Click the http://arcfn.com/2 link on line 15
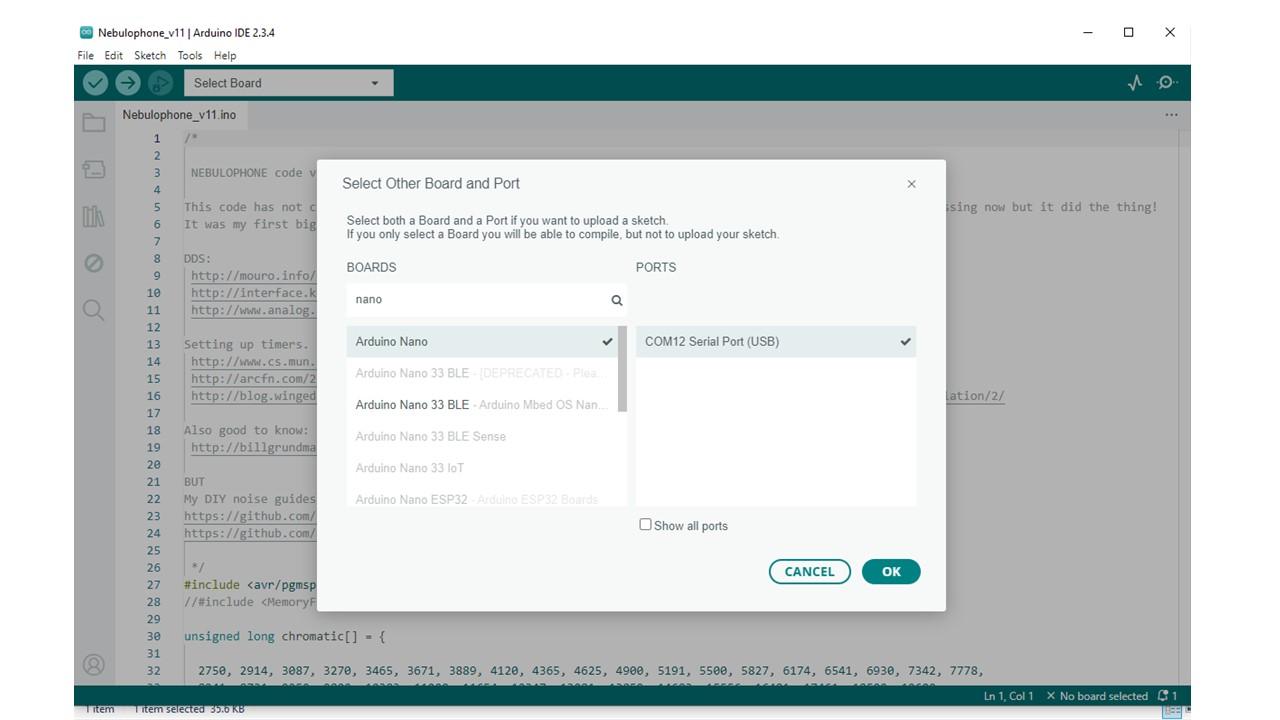The height and width of the screenshot is (720, 1280). [x=253, y=379]
